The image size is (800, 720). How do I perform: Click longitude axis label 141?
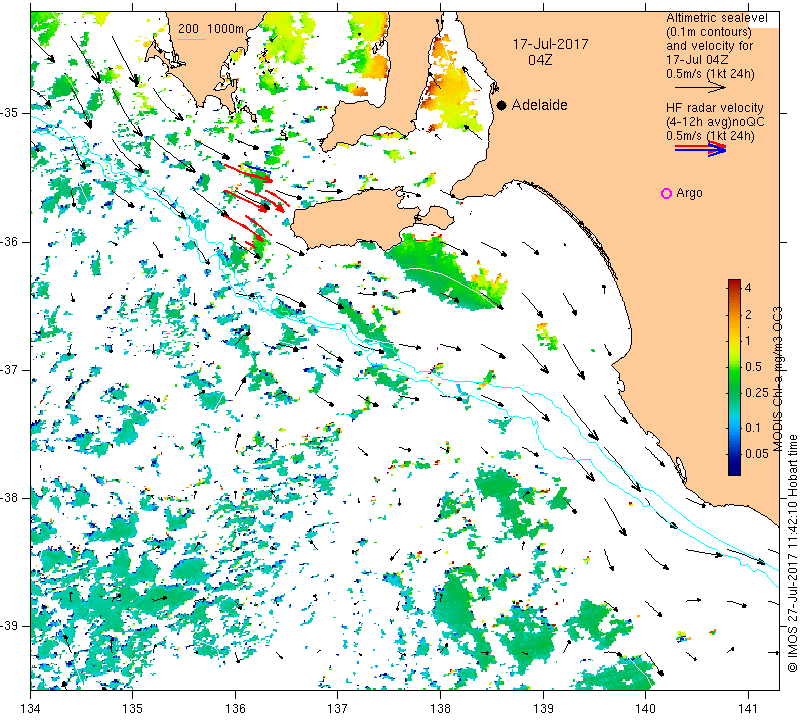tap(748, 708)
